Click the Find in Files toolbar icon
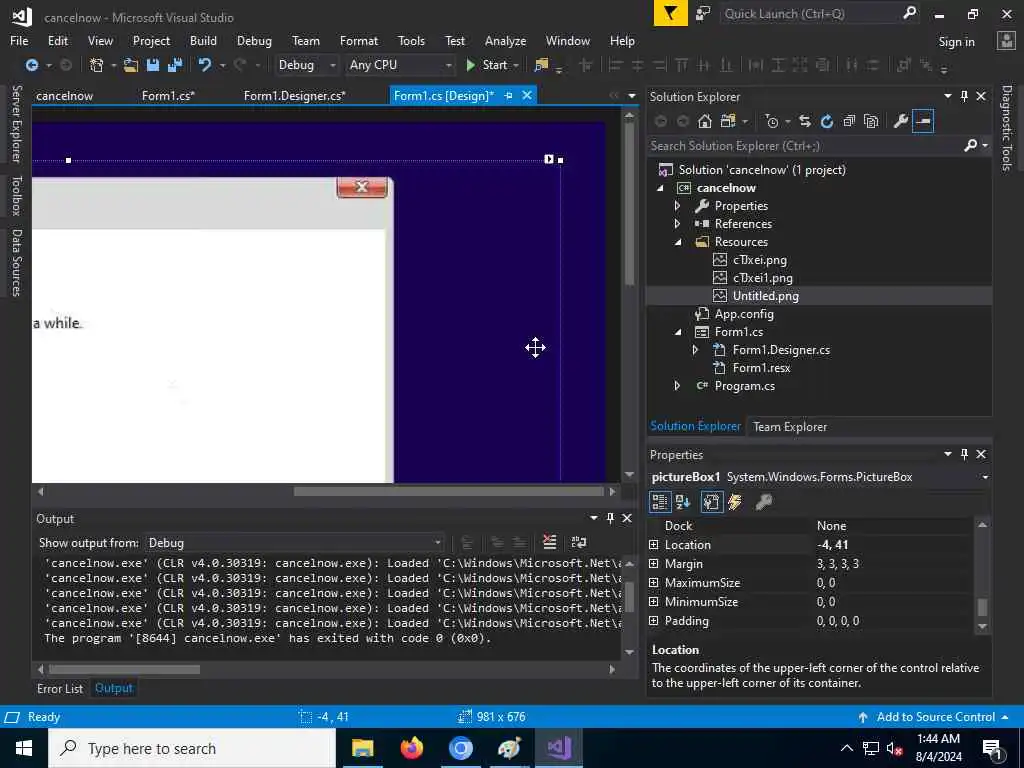 (x=541, y=65)
